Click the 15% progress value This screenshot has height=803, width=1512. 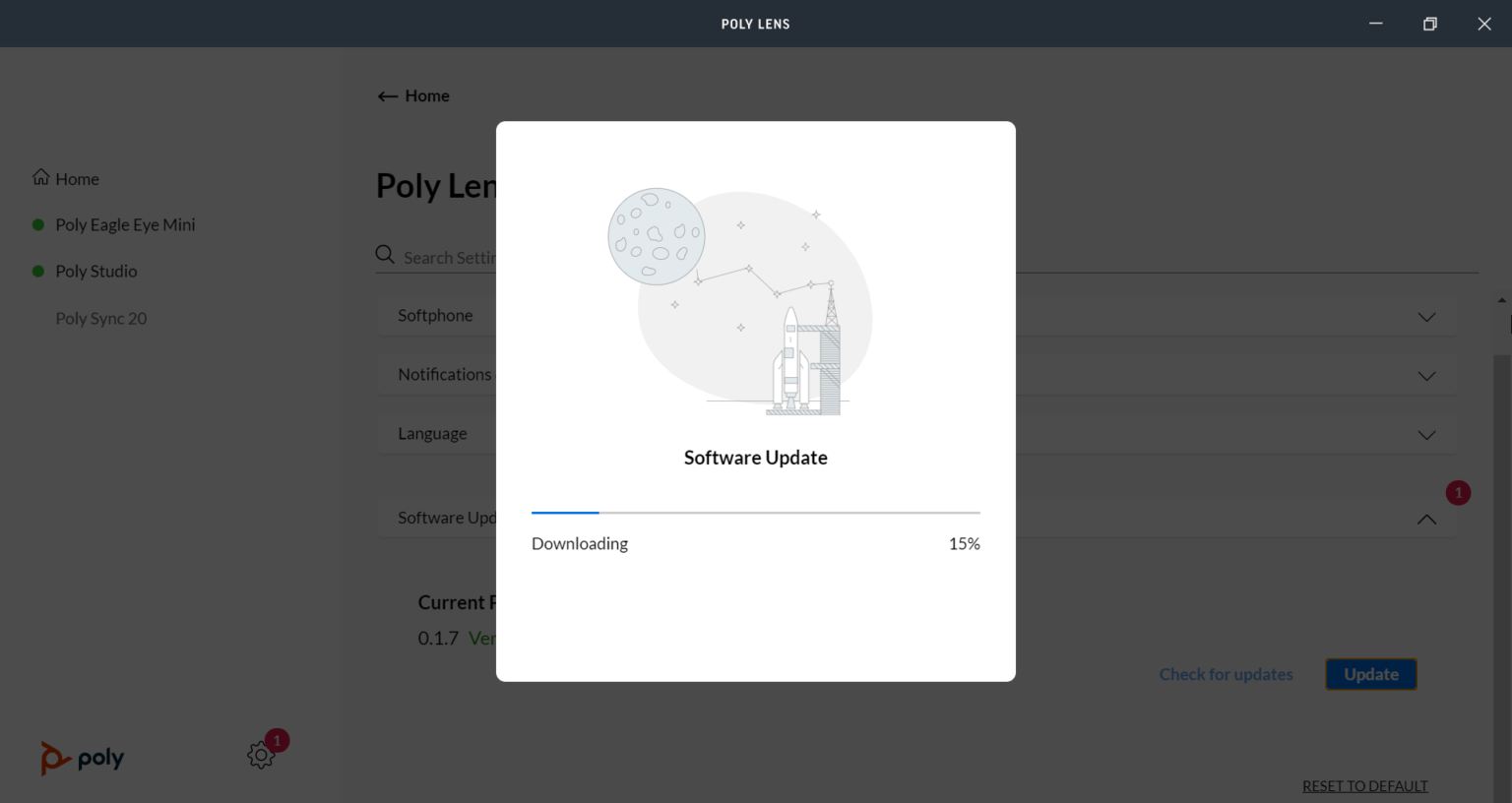965,543
